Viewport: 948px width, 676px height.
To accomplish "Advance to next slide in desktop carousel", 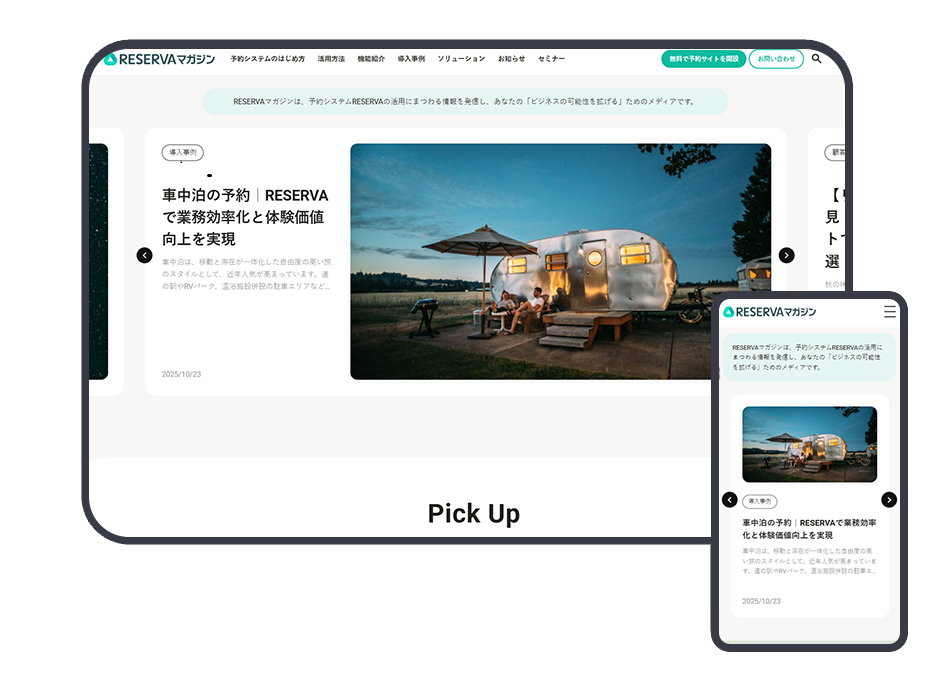I will [786, 255].
